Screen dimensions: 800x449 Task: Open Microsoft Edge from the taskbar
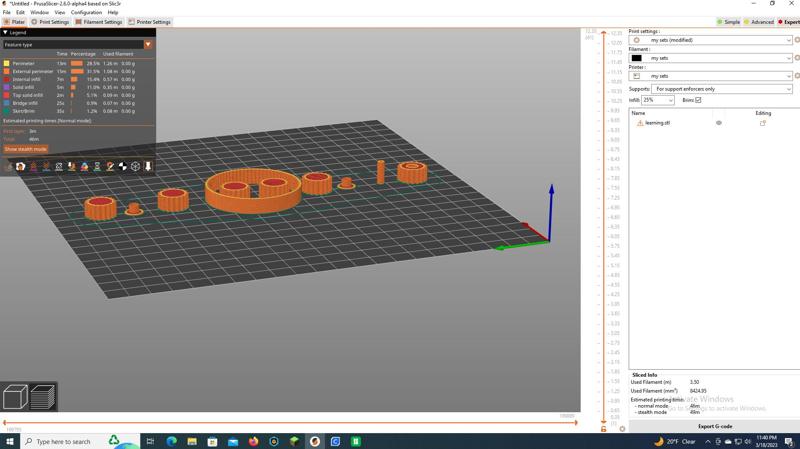pyautogui.click(x=171, y=441)
